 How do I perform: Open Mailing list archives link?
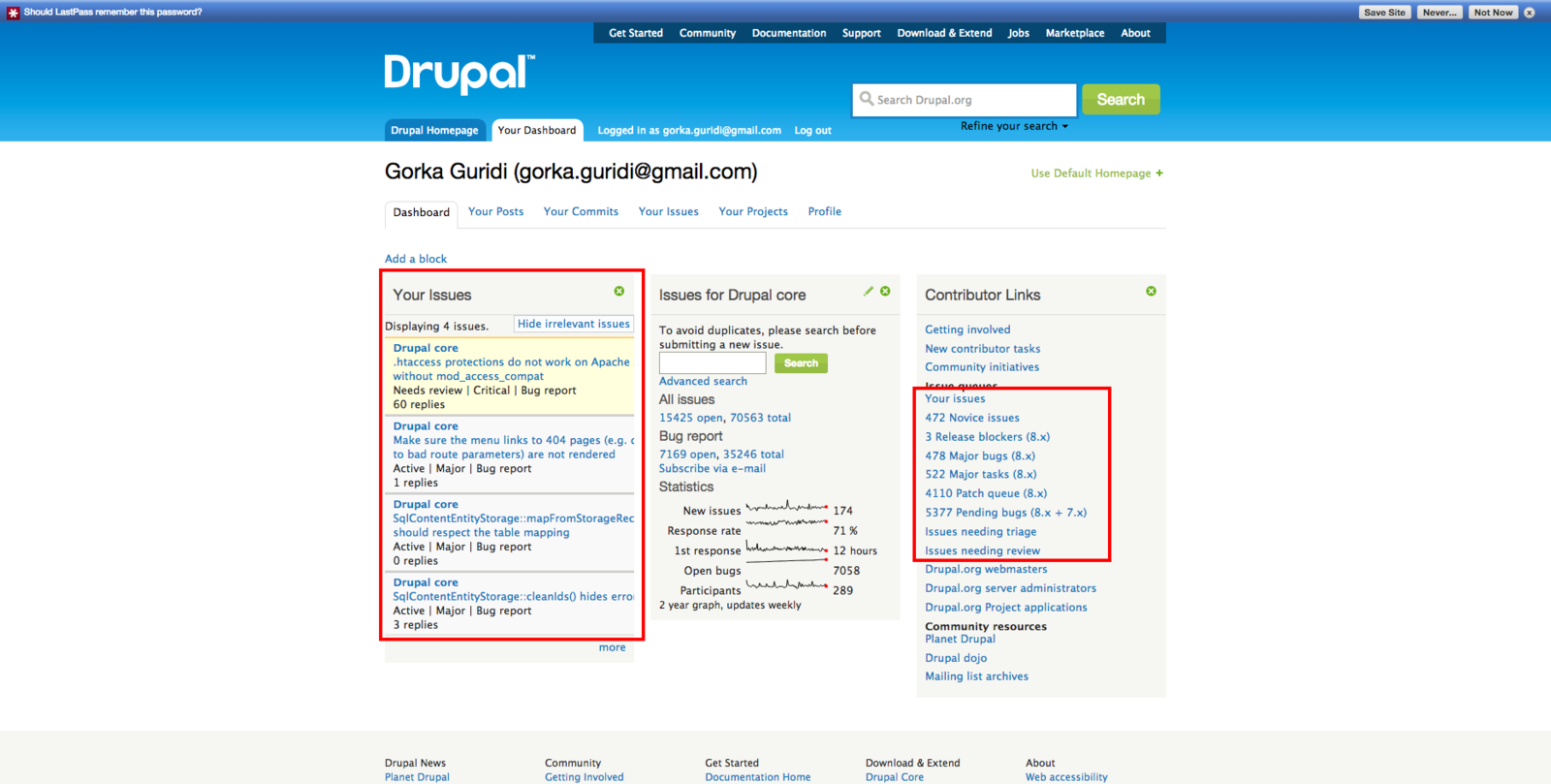coord(976,676)
